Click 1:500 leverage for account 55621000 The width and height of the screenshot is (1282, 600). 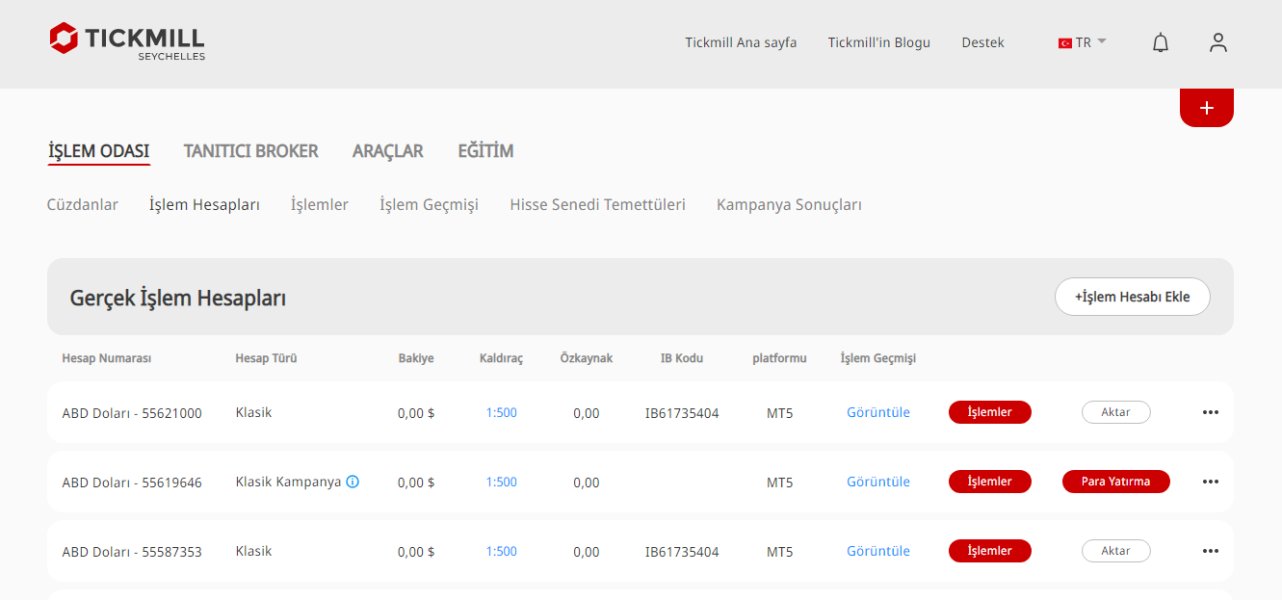(x=501, y=412)
